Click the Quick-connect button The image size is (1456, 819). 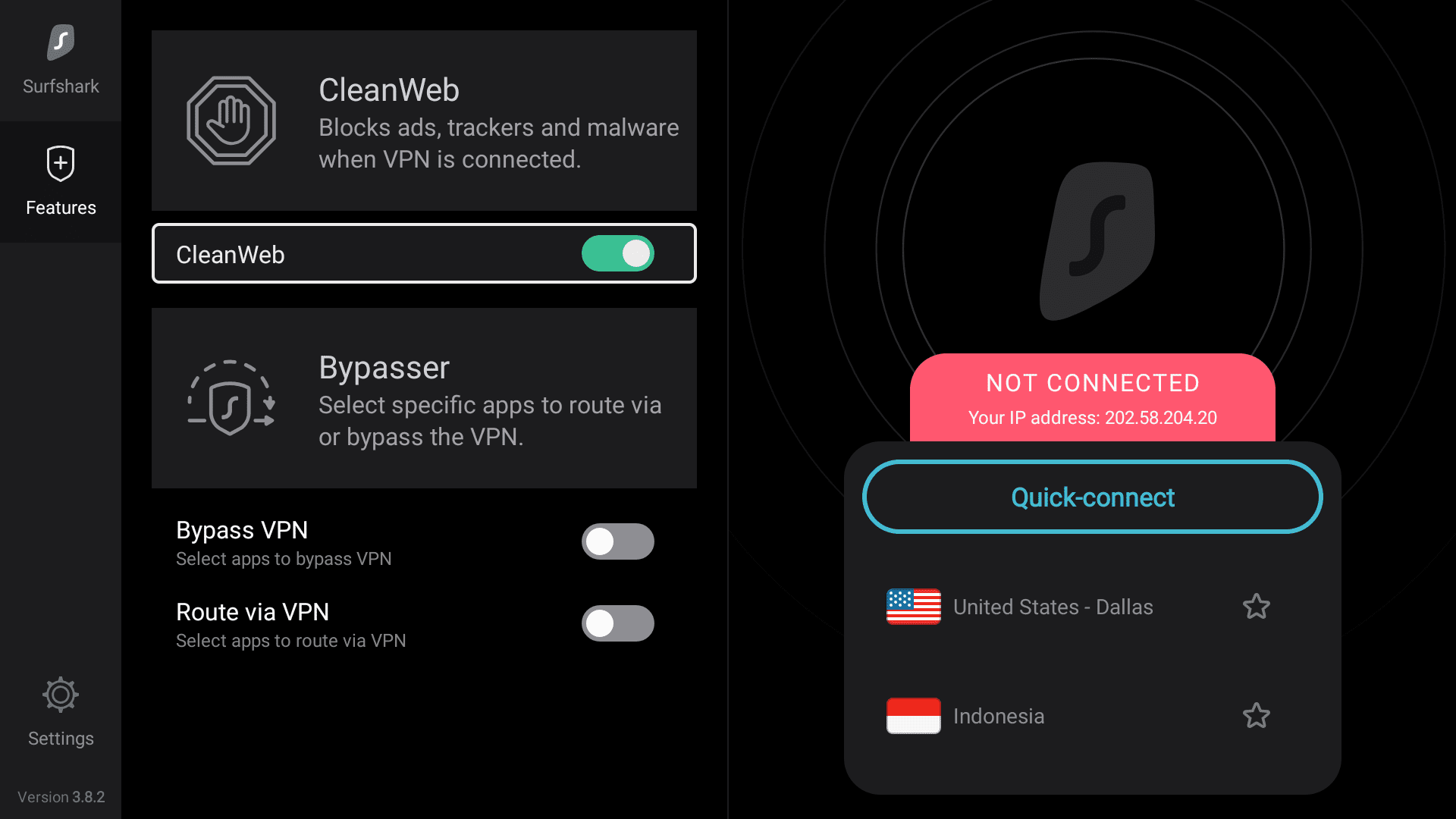[x=1091, y=497]
